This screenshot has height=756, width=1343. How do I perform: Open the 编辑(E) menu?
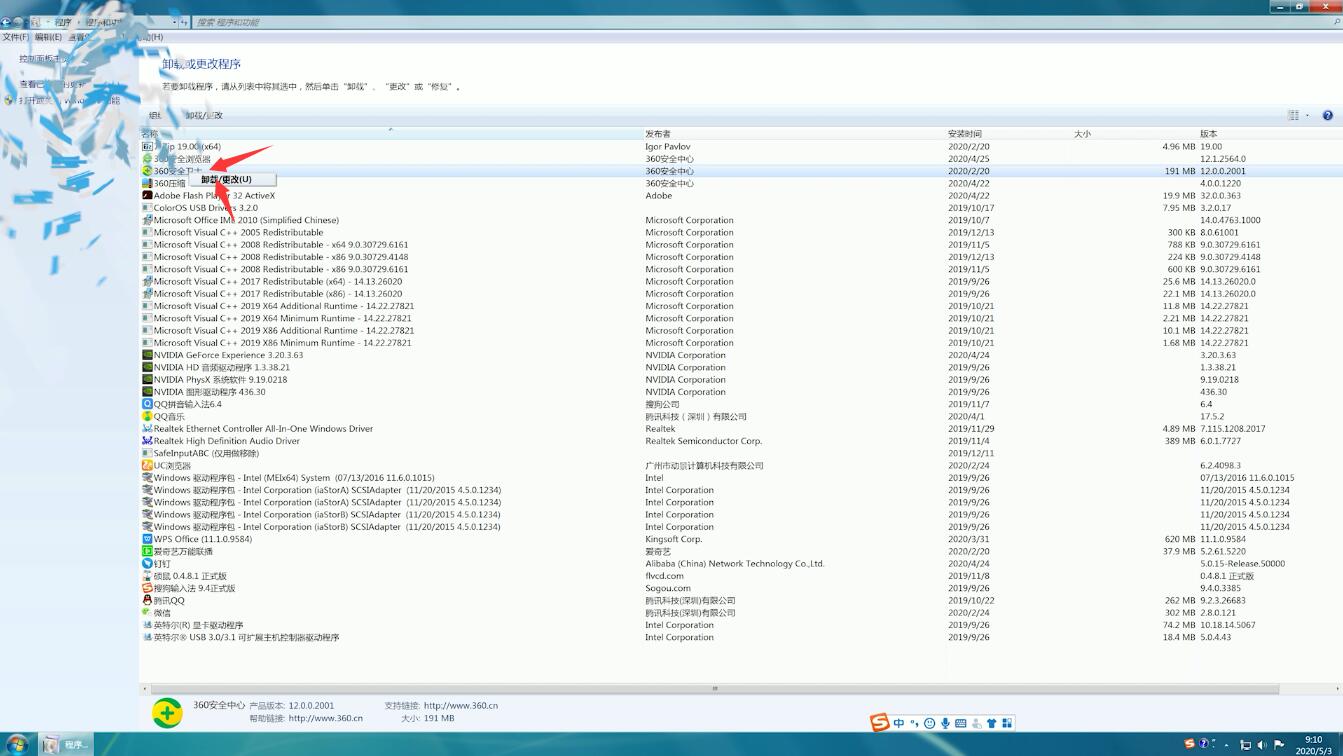(x=48, y=37)
